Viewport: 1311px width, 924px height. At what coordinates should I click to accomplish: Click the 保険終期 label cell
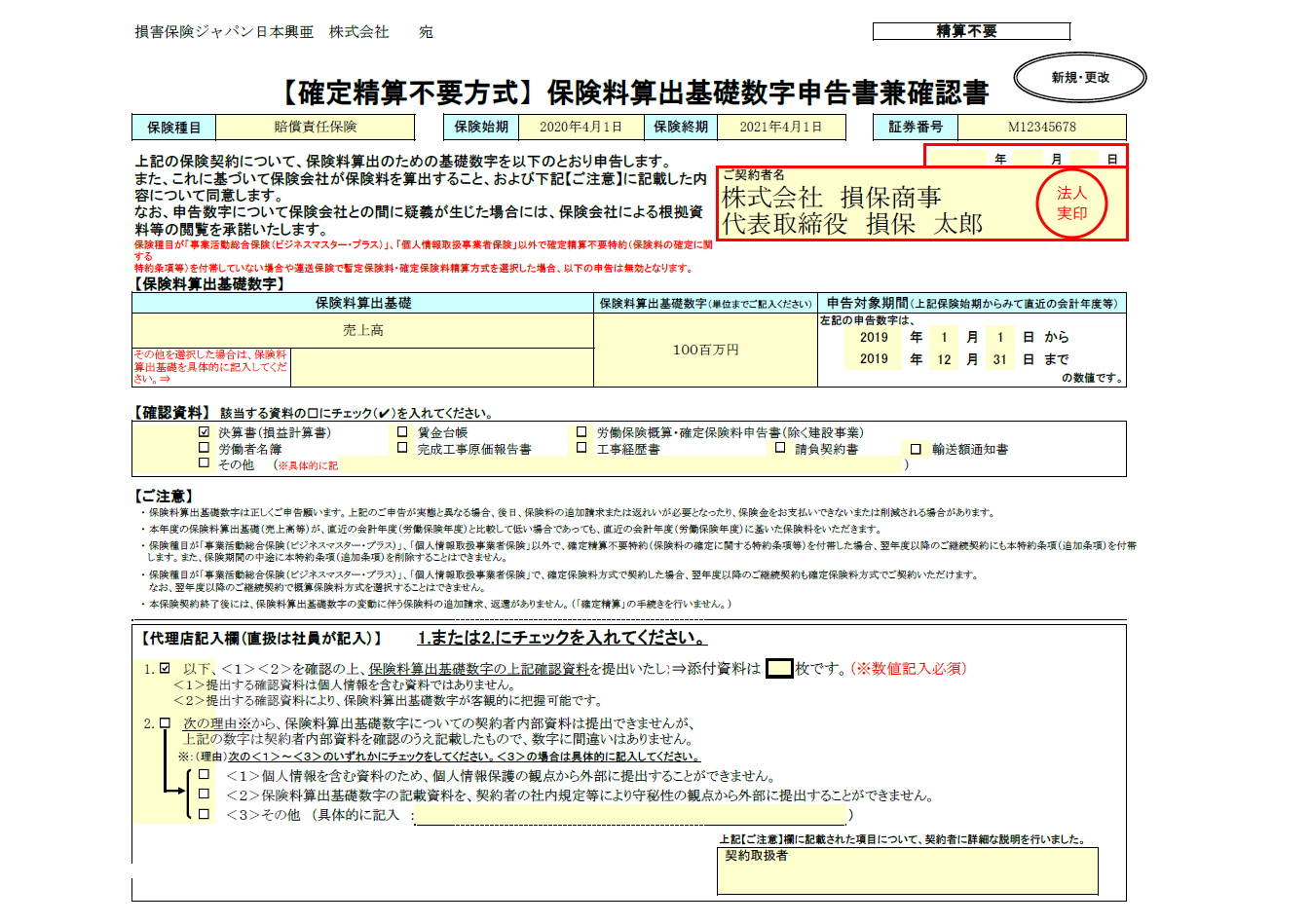click(x=681, y=128)
